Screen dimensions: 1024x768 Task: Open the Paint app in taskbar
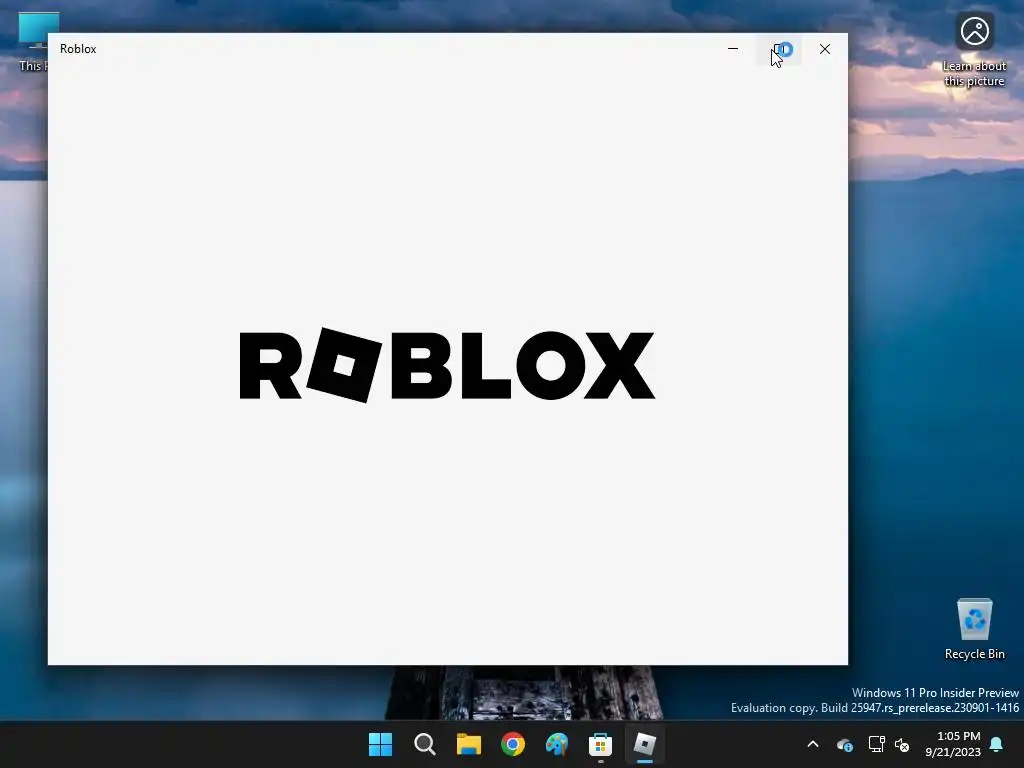click(x=556, y=744)
